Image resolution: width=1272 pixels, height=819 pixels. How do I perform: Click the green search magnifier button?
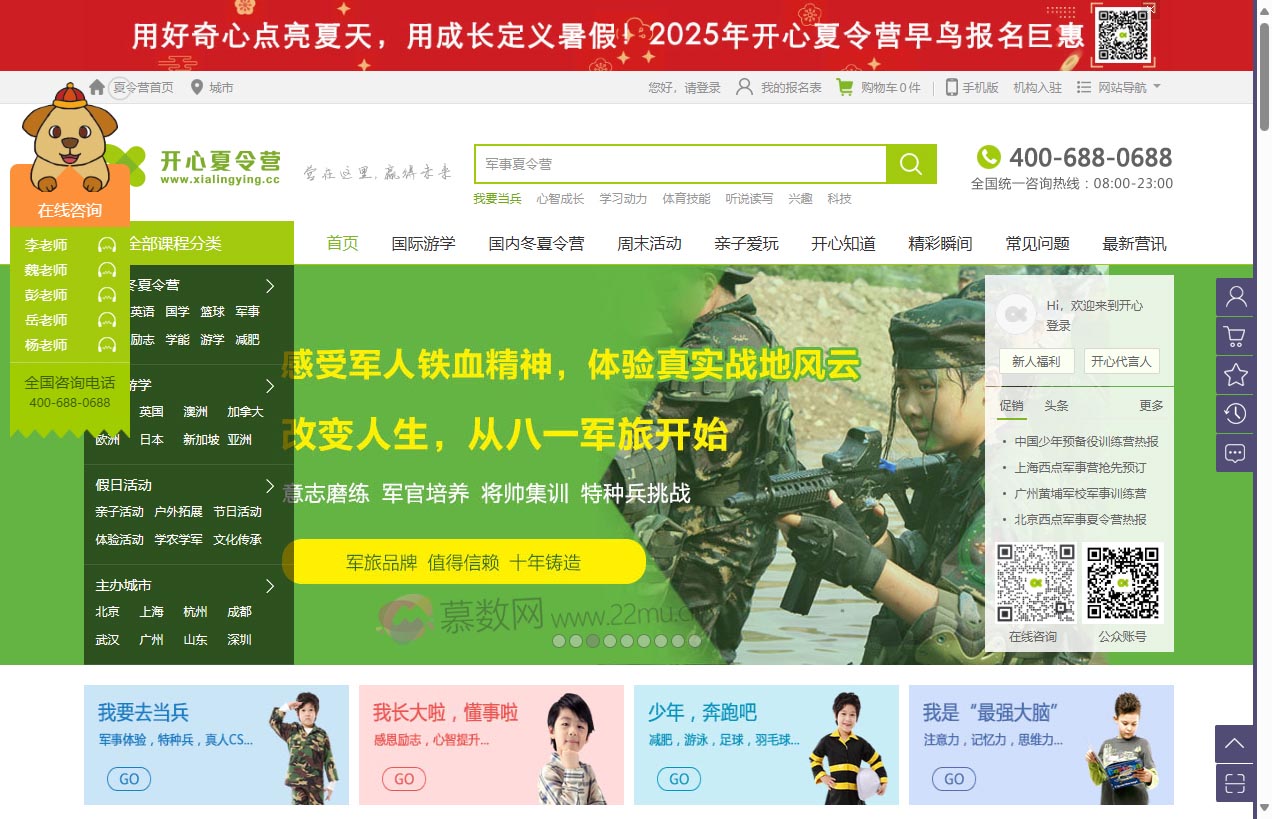tap(911, 163)
